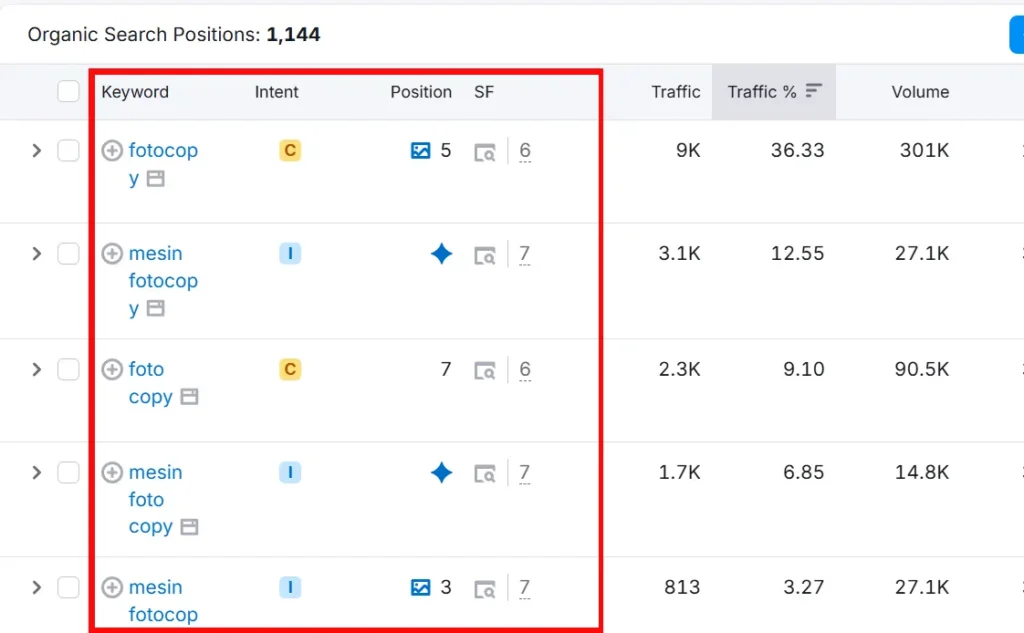Click Informational intent badge in 12.55 row
Screen dimensions: 1024x633
(x=290, y=253)
